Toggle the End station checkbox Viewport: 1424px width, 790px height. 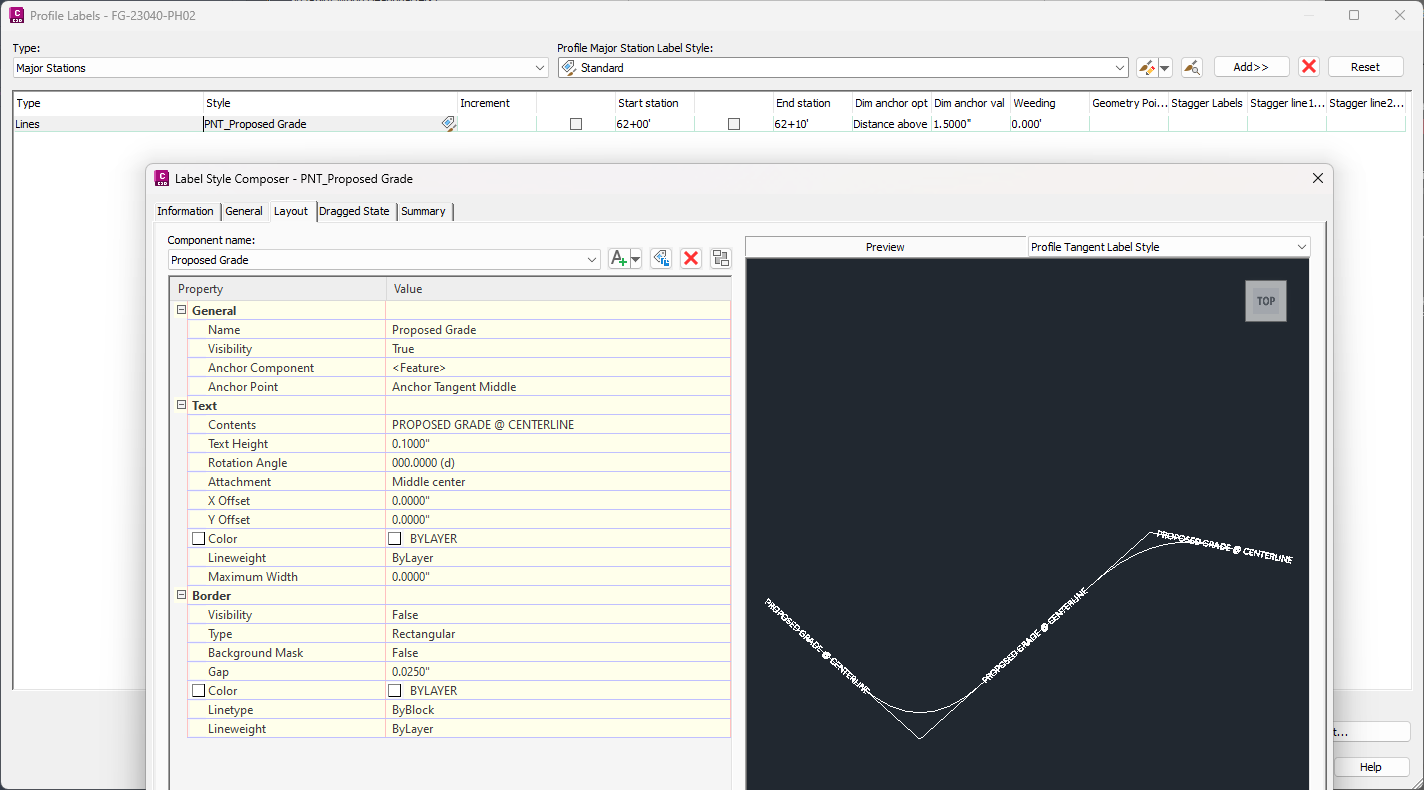click(x=734, y=123)
